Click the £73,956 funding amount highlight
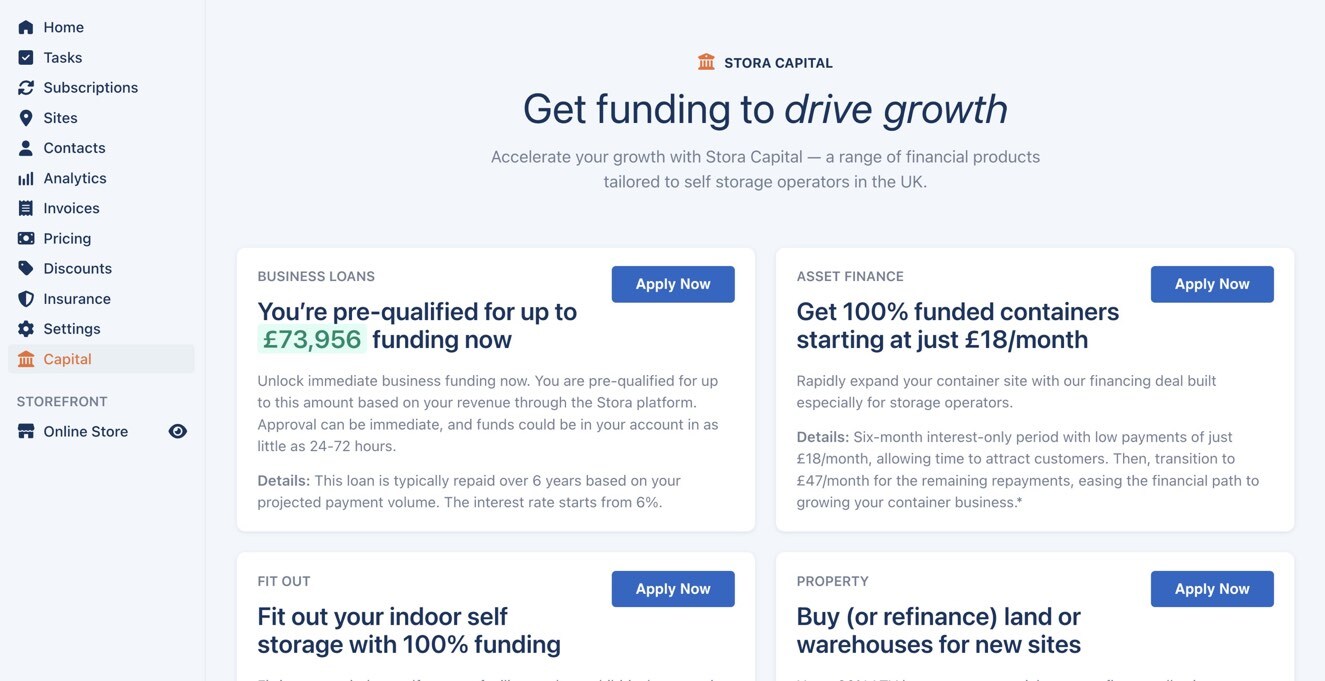 pos(312,339)
